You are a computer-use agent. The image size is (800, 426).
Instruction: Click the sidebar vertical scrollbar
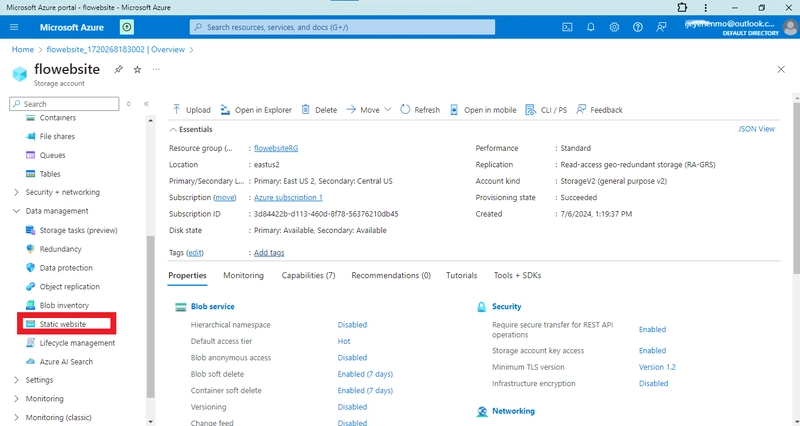click(x=150, y=316)
